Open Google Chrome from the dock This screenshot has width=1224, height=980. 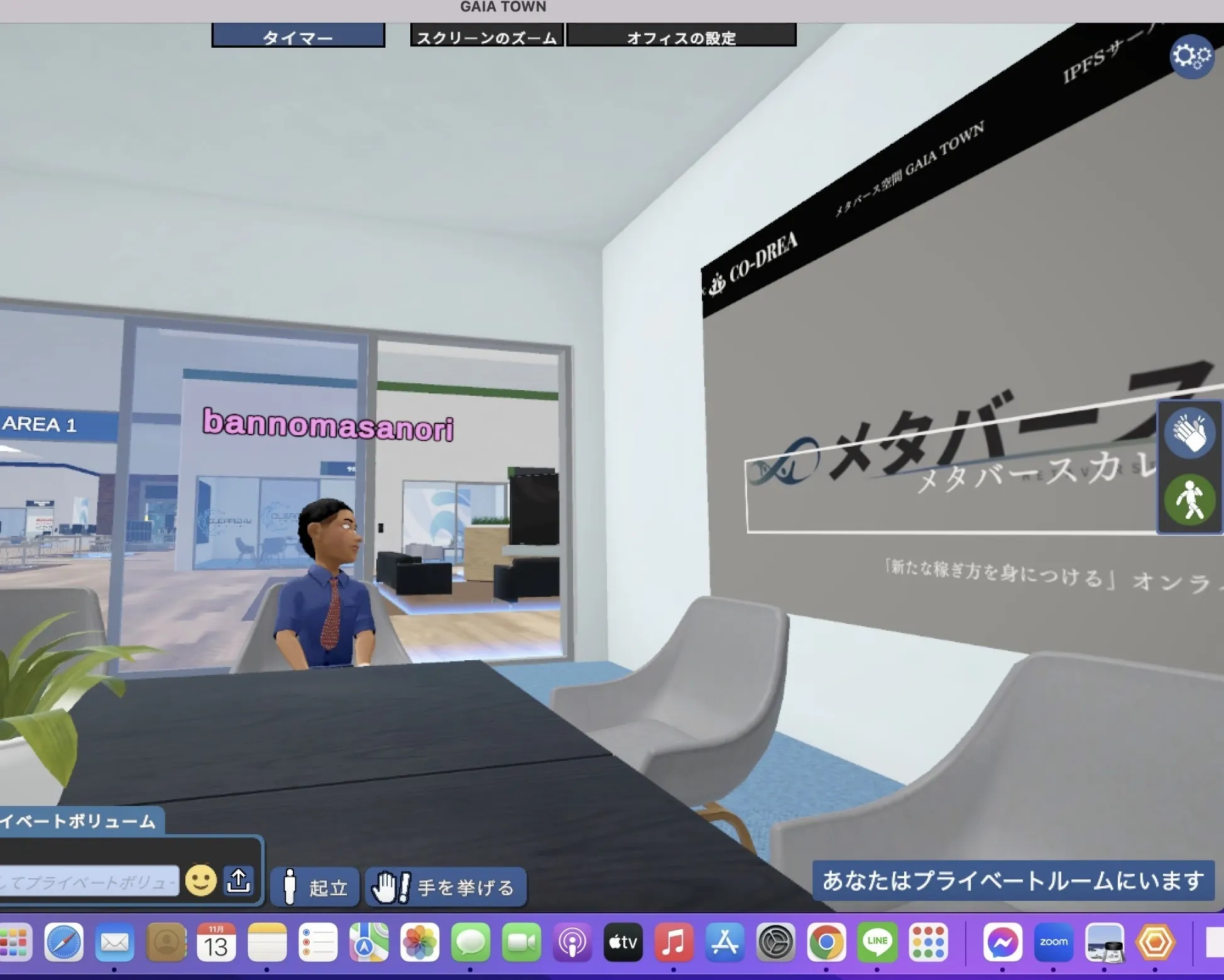point(826,942)
